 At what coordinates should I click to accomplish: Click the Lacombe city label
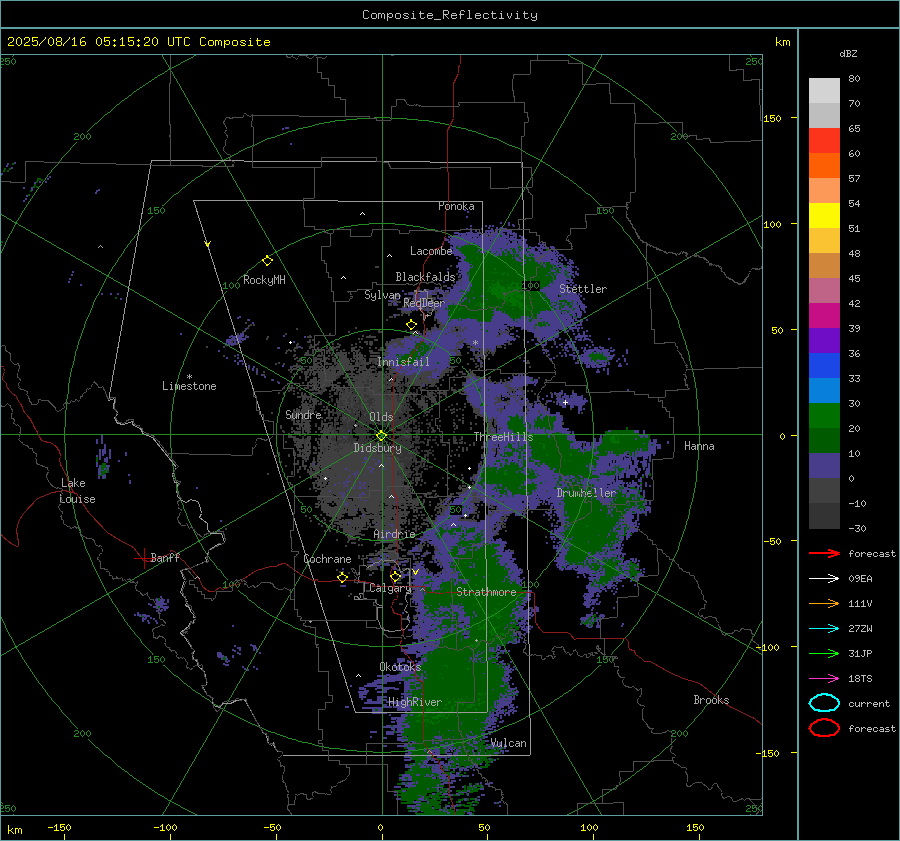[x=431, y=251]
